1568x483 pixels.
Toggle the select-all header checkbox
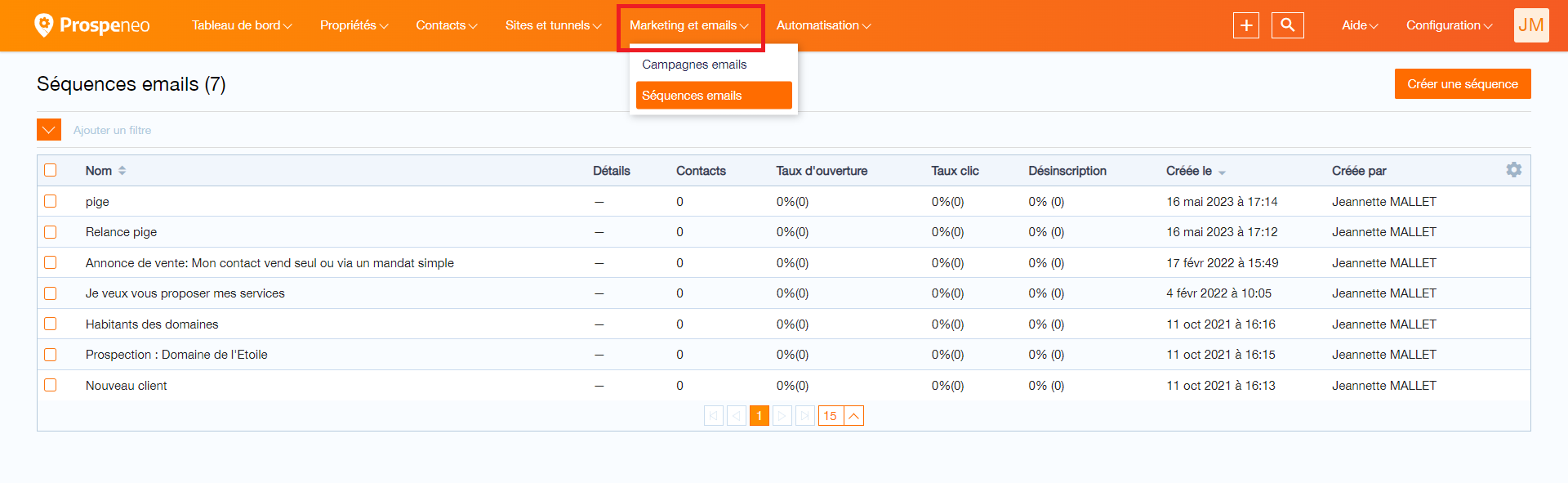pos(51,170)
